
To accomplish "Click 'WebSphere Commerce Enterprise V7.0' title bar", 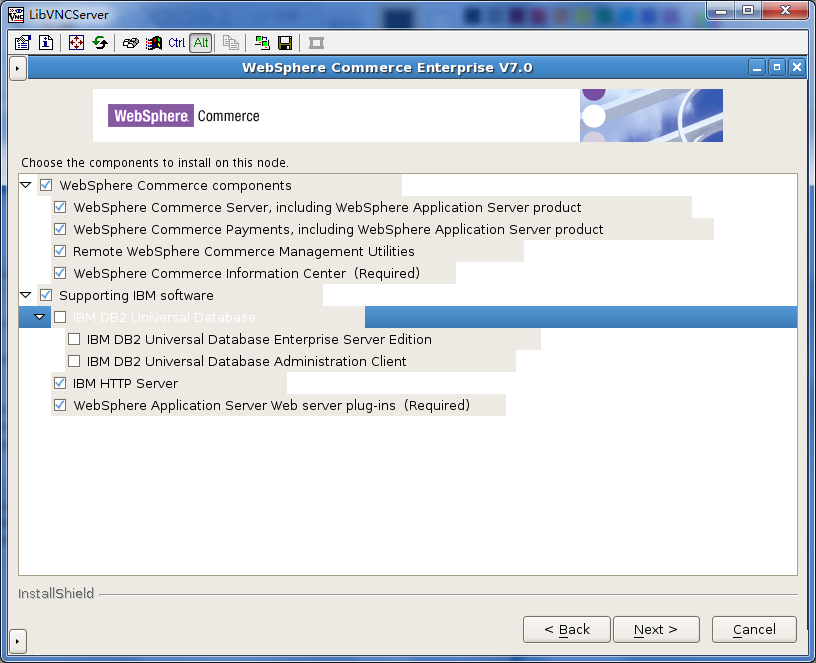I will pos(387,68).
